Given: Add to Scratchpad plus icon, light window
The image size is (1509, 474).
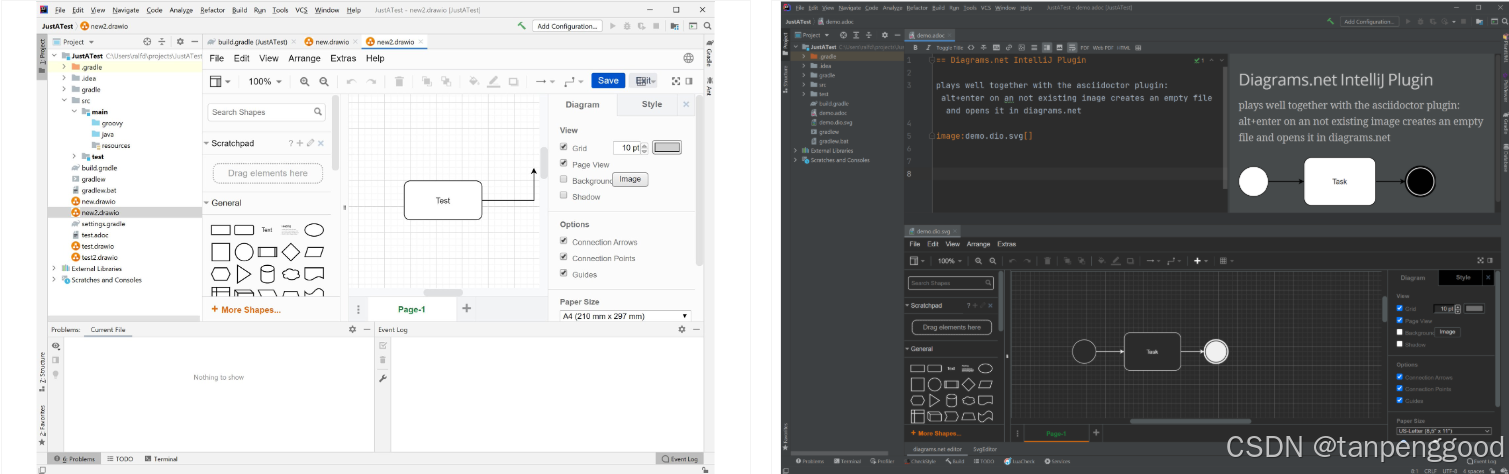Looking at the screenshot, I should click(x=301, y=143).
